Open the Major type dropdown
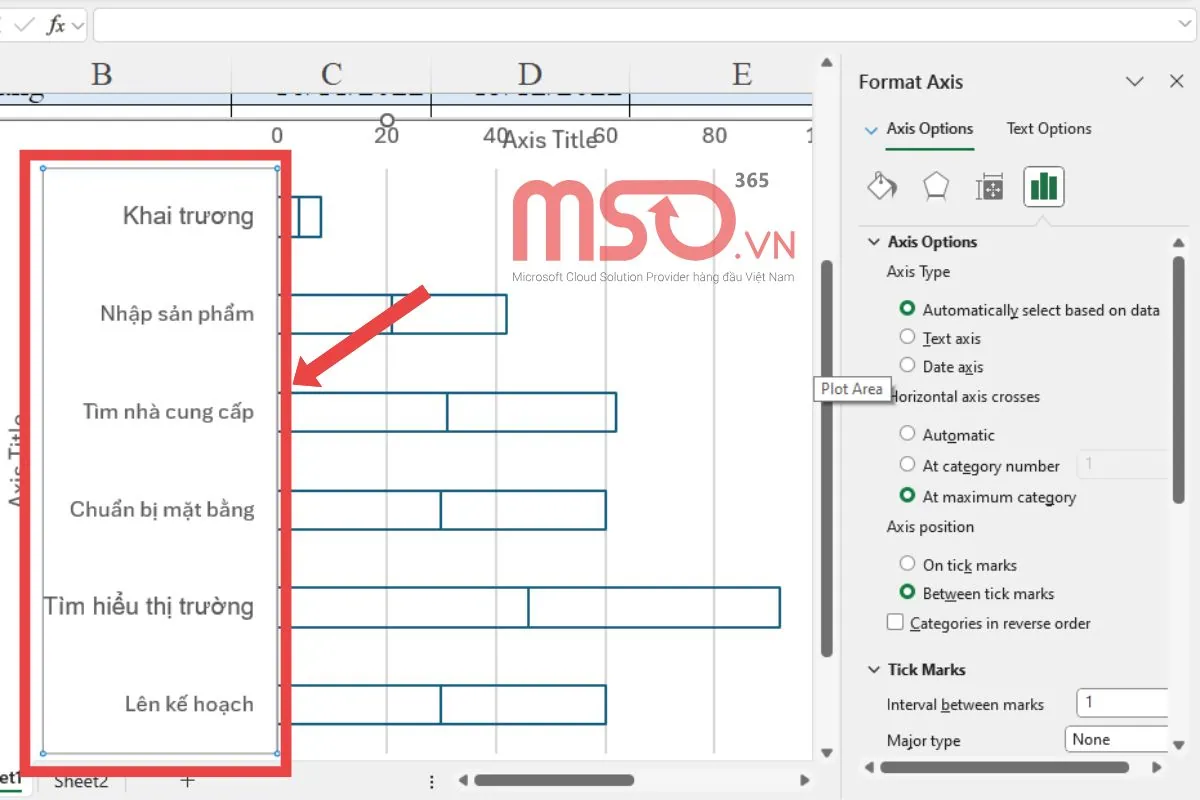Viewport: 1200px width, 800px height. [1118, 740]
